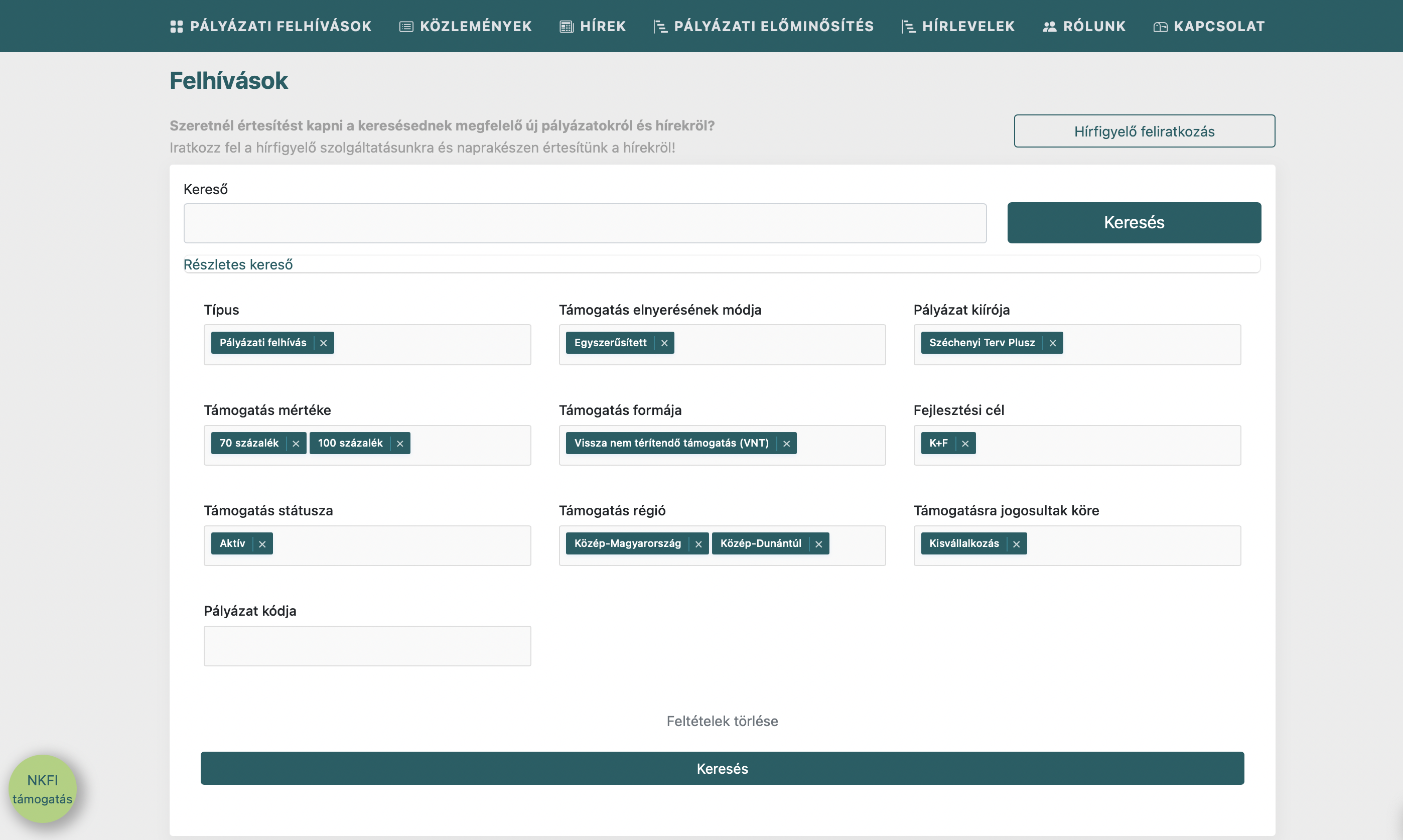1403x840 pixels.
Task: Click Feltételek törlése link
Action: (x=722, y=721)
